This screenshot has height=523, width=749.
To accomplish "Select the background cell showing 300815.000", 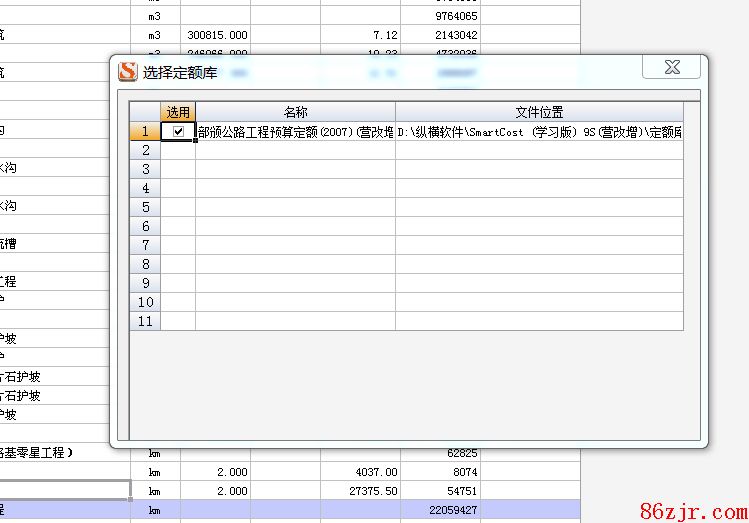I will pyautogui.click(x=215, y=35).
